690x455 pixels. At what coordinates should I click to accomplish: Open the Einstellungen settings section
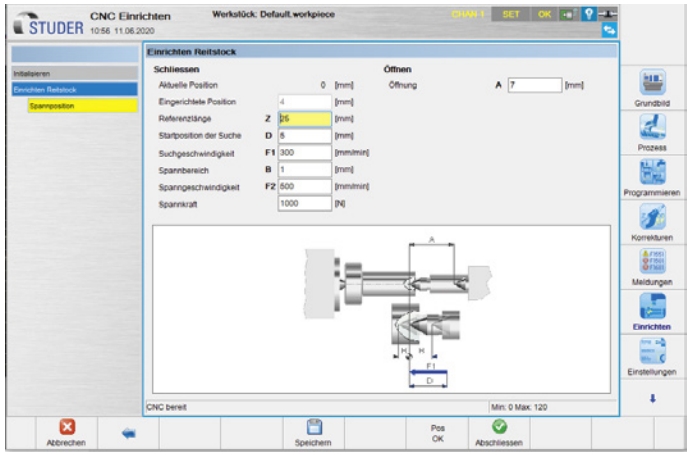click(652, 357)
